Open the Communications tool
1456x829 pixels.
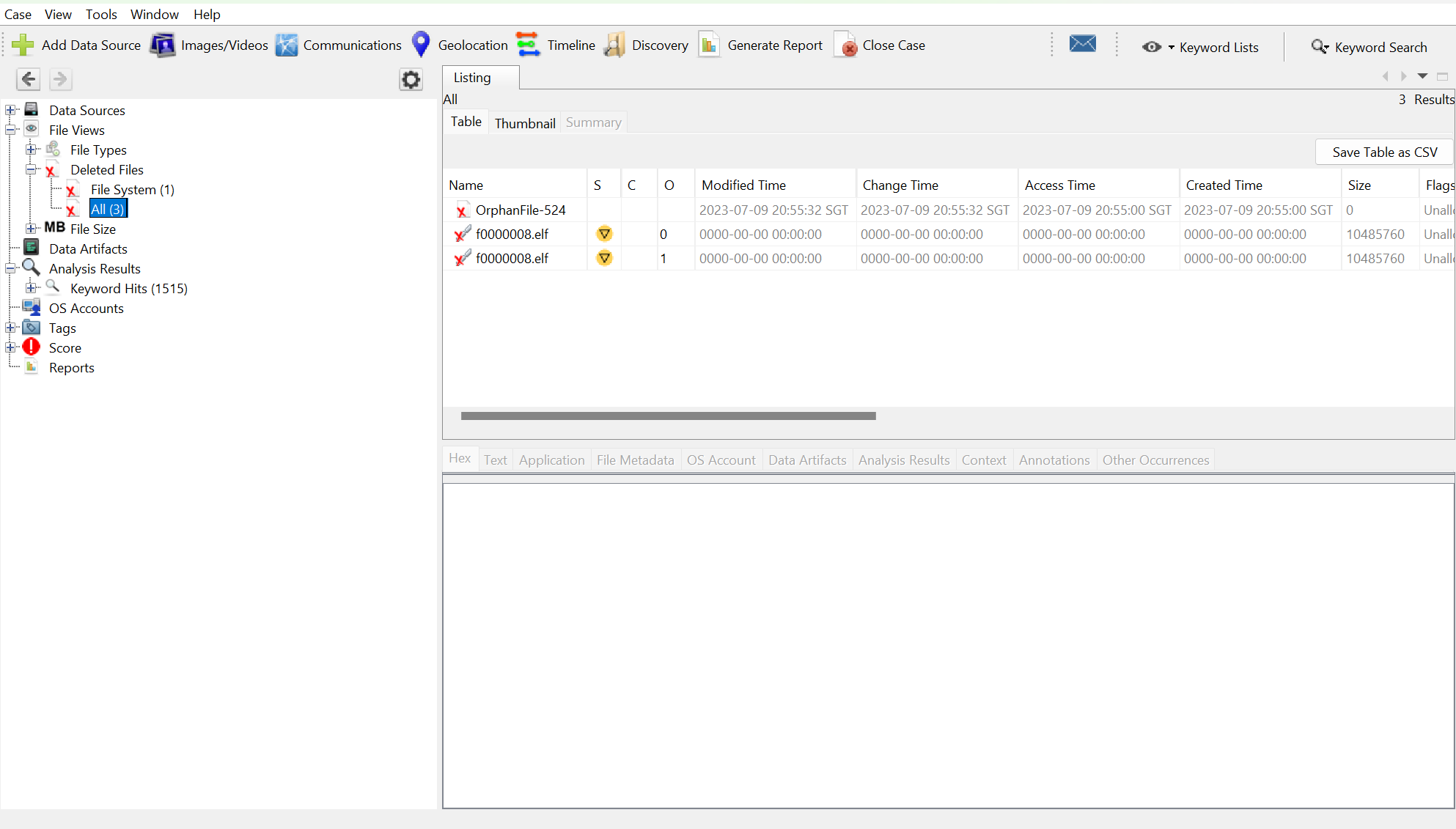338,45
